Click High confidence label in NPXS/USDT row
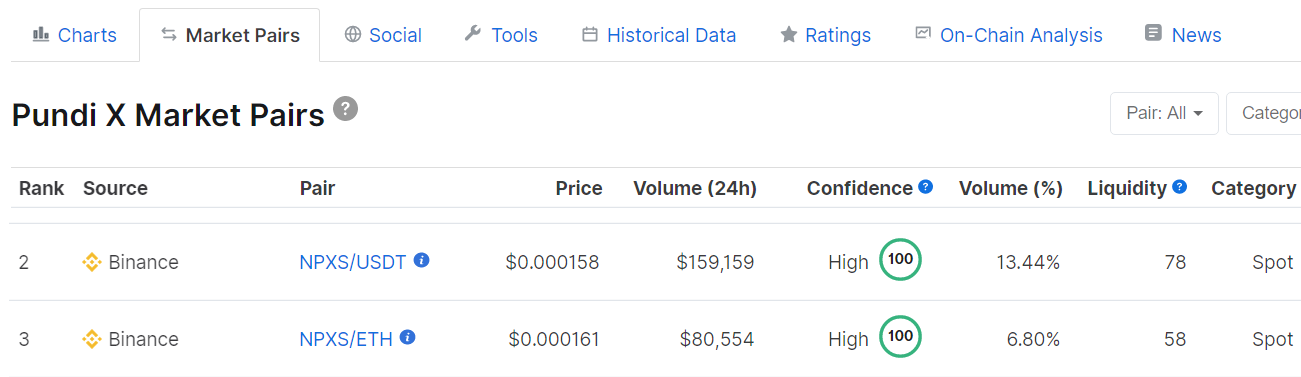The width and height of the screenshot is (1301, 377). tap(848, 262)
